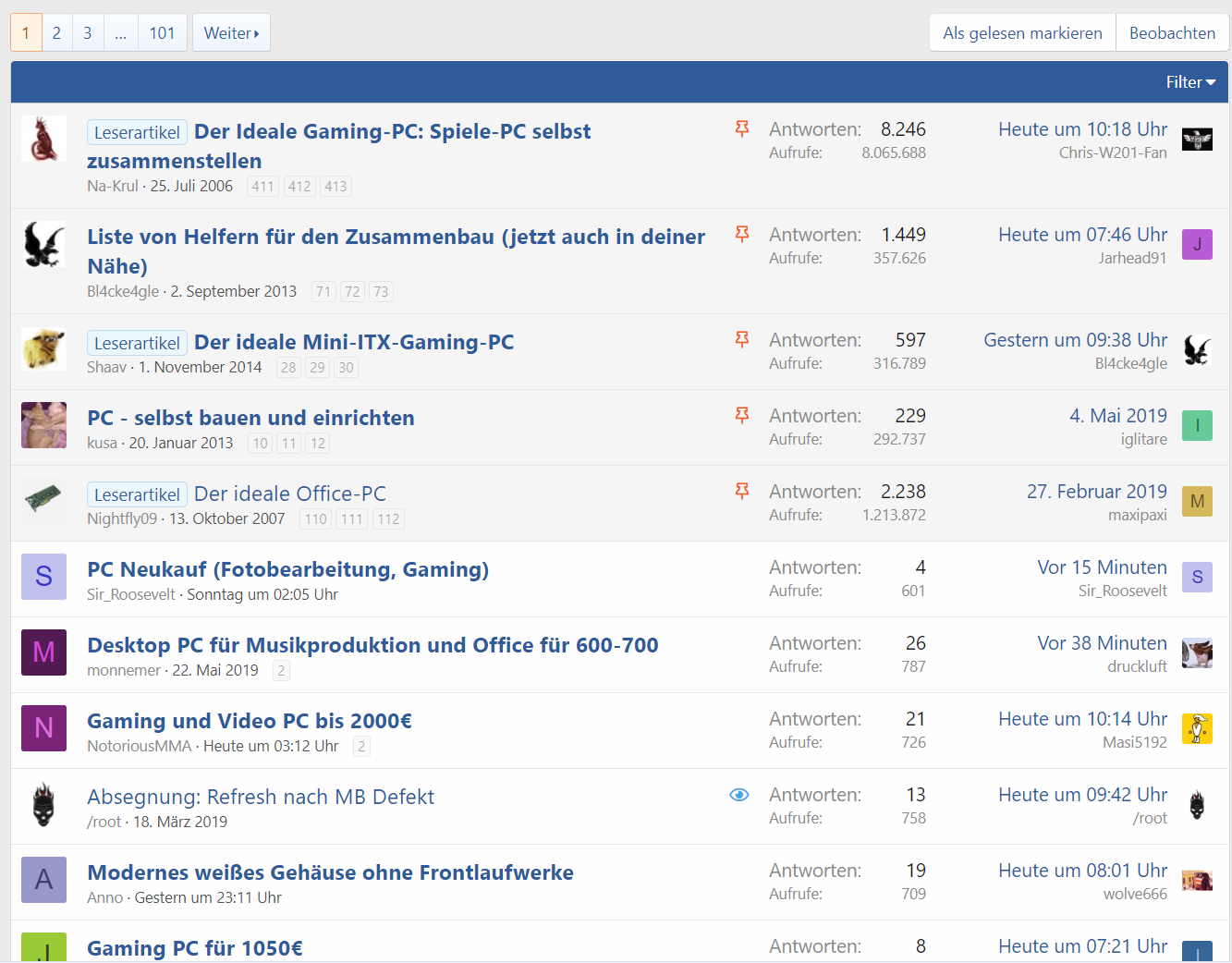Screen dimensions: 1232x963
Task: Jump to page 112 of Office-PC thread
Action: pos(388,518)
